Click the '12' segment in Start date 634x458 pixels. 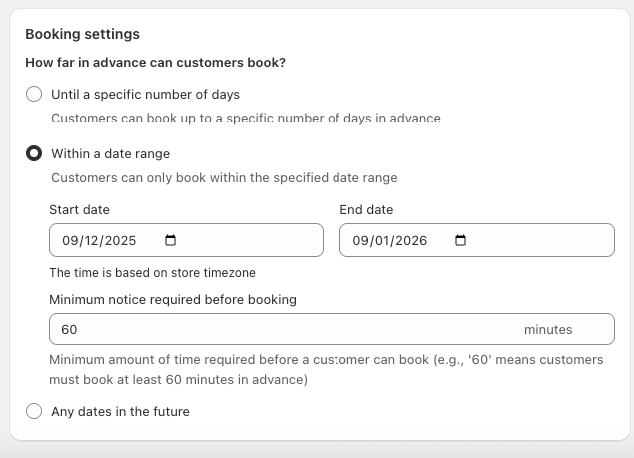pyautogui.click(x=93, y=241)
